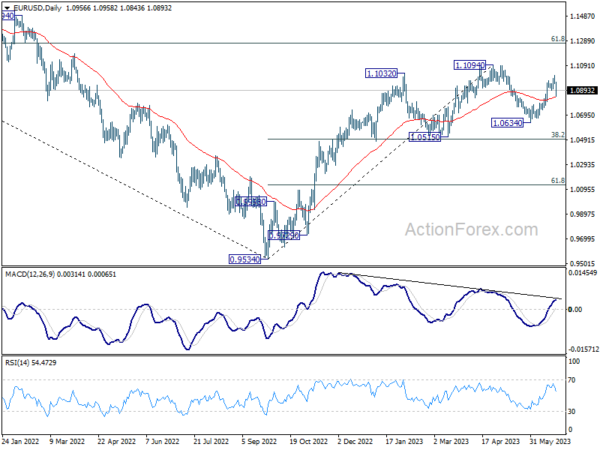Image resolution: width=600 pixels, height=450 pixels.
Task: Click the 1.06340 low price label
Action: tap(507, 123)
